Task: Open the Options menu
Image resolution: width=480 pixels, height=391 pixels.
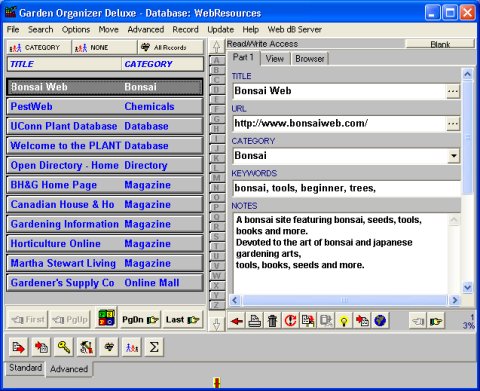Action: 76,30
